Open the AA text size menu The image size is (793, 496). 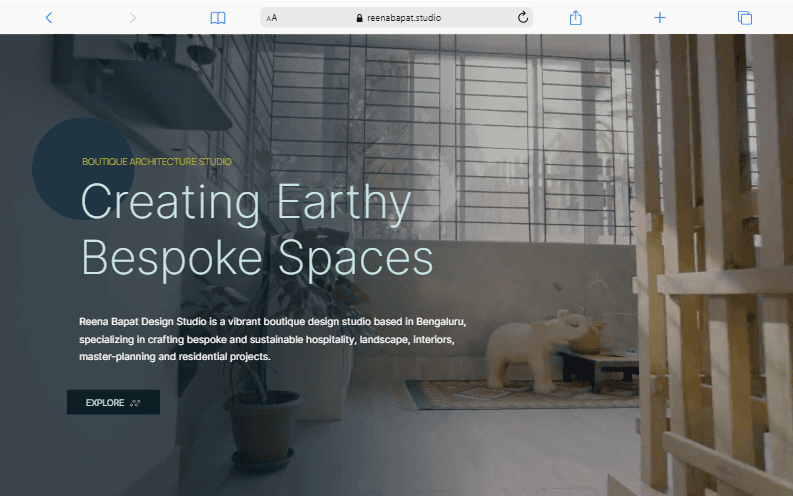(x=272, y=18)
